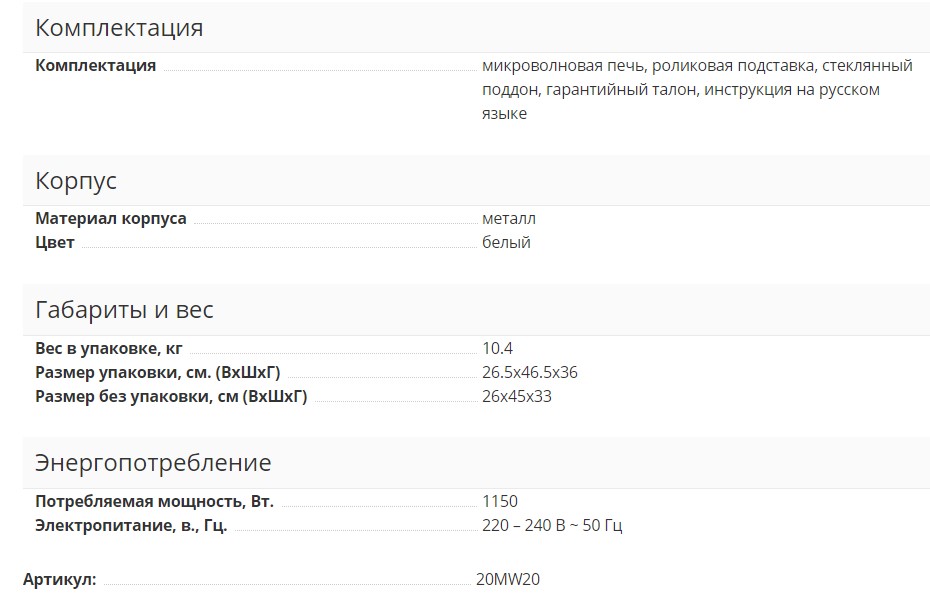
Task: Select the Потребляемая мощность label
Action: (154, 502)
